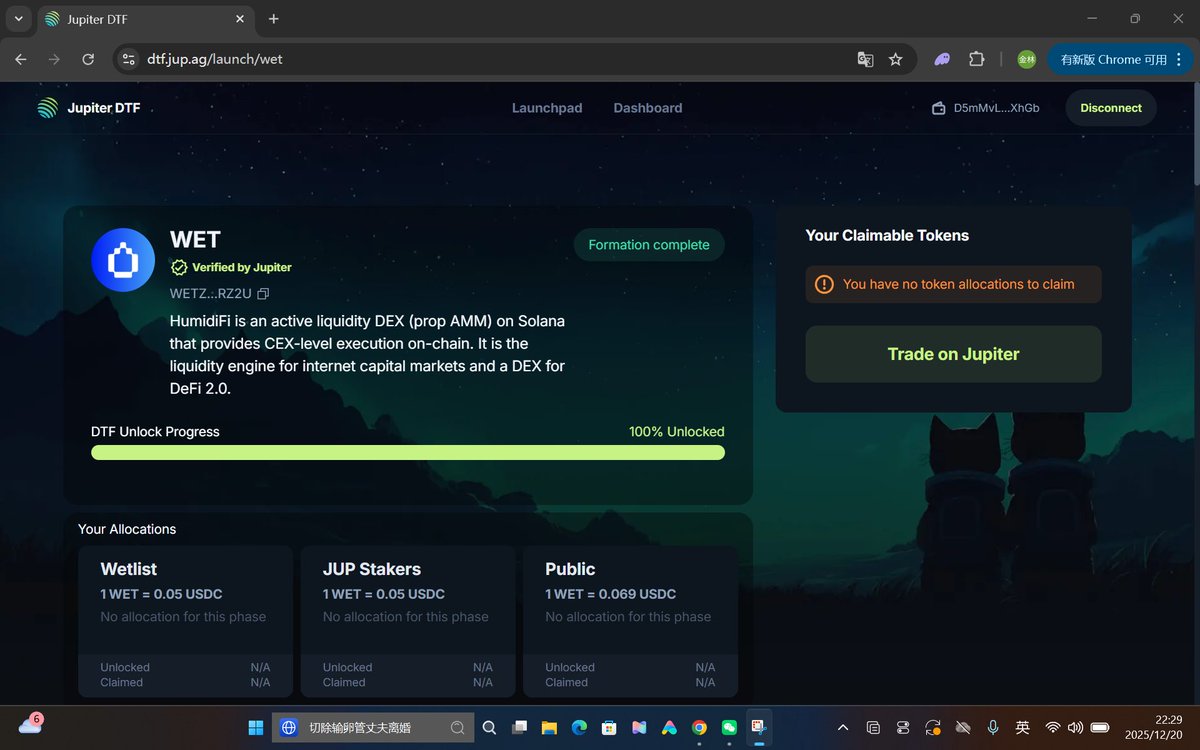
Task: Open Task View on the taskbar
Action: (x=519, y=728)
